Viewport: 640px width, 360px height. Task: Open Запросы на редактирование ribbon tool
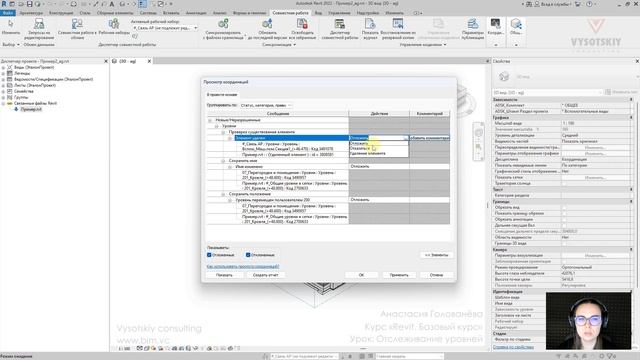tap(39, 29)
